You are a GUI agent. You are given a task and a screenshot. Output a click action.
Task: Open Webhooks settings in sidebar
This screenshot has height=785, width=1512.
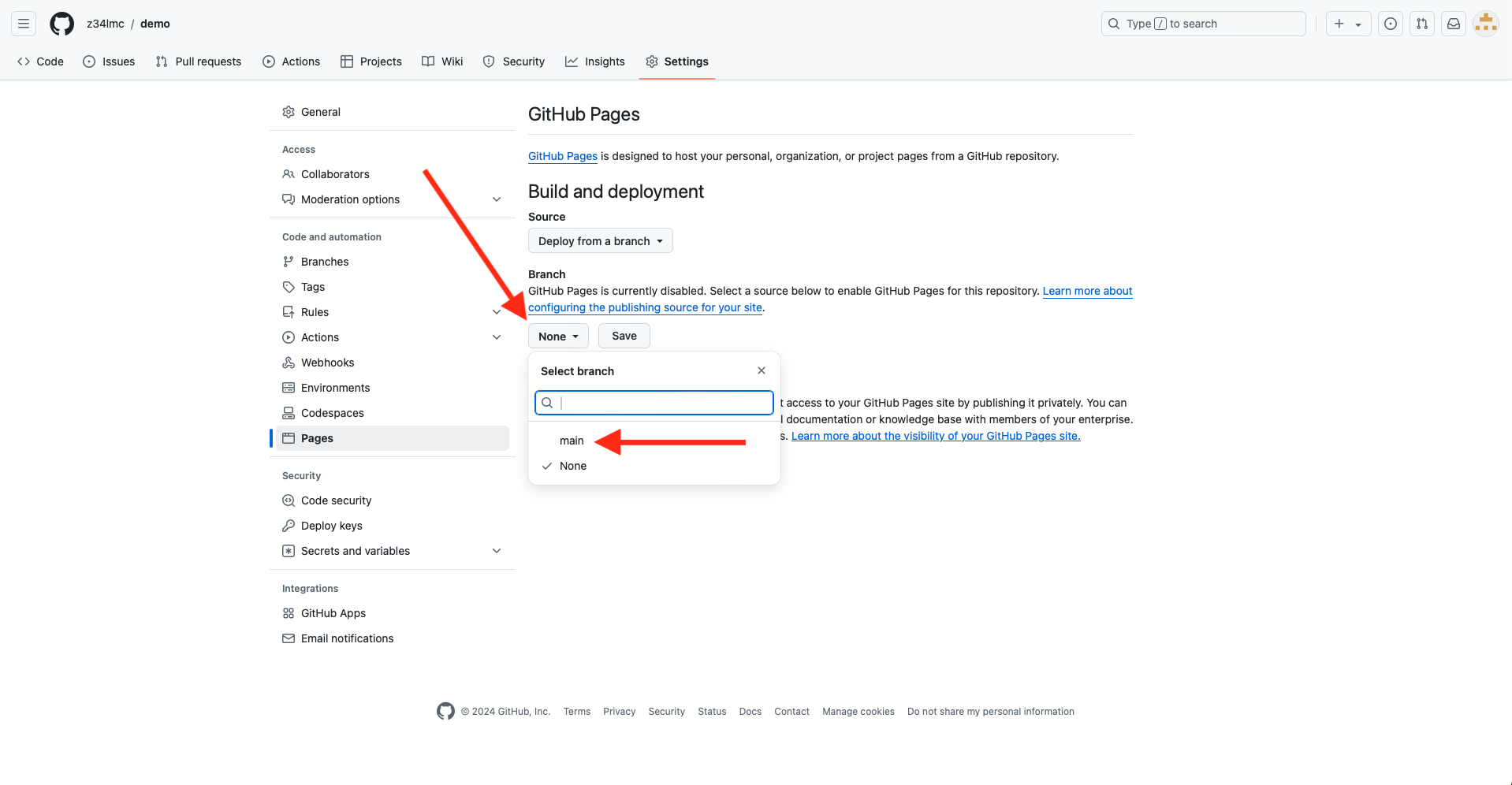327,363
